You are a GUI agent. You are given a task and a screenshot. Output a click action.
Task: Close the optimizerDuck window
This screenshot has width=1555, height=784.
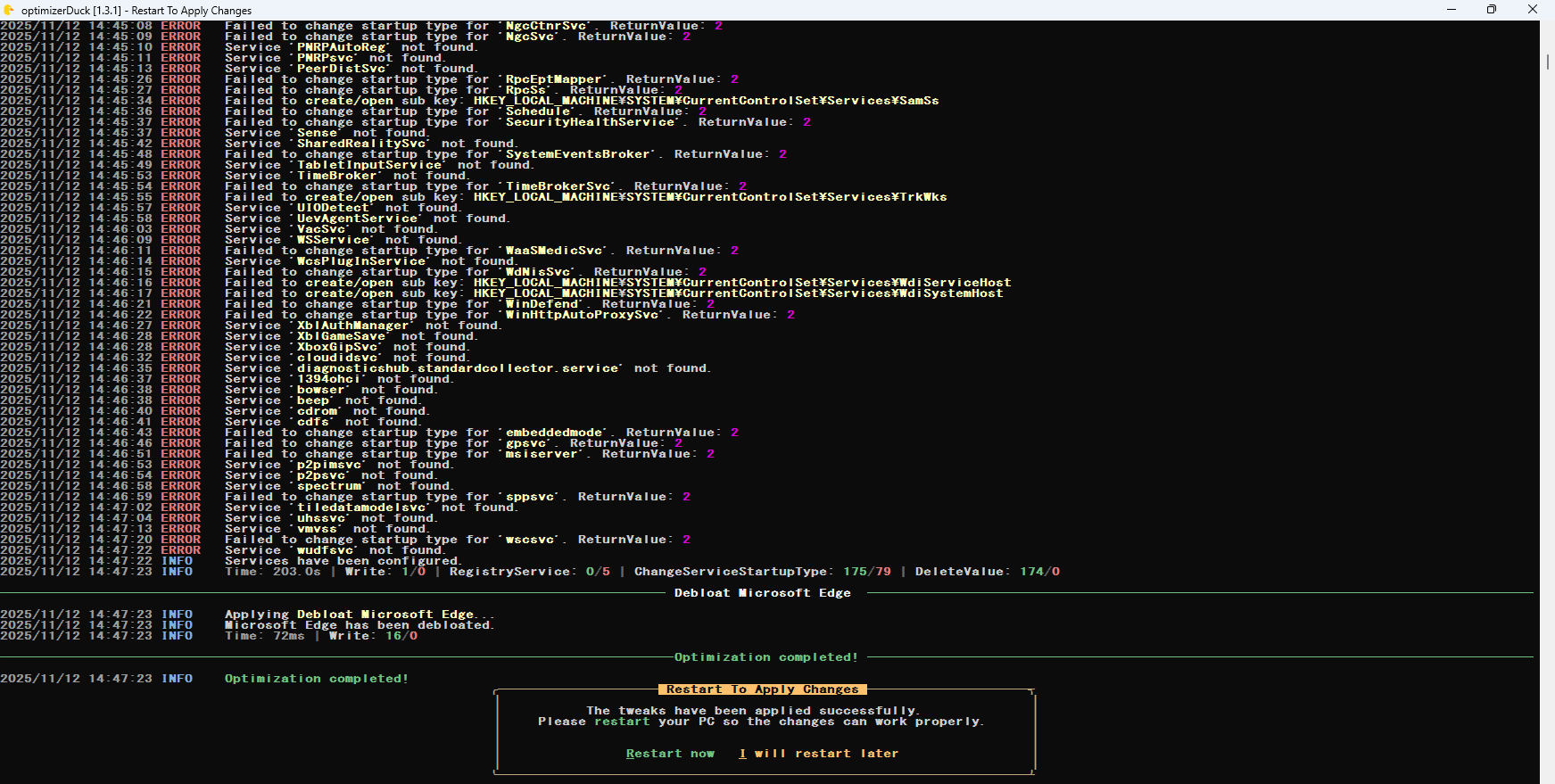1533,10
